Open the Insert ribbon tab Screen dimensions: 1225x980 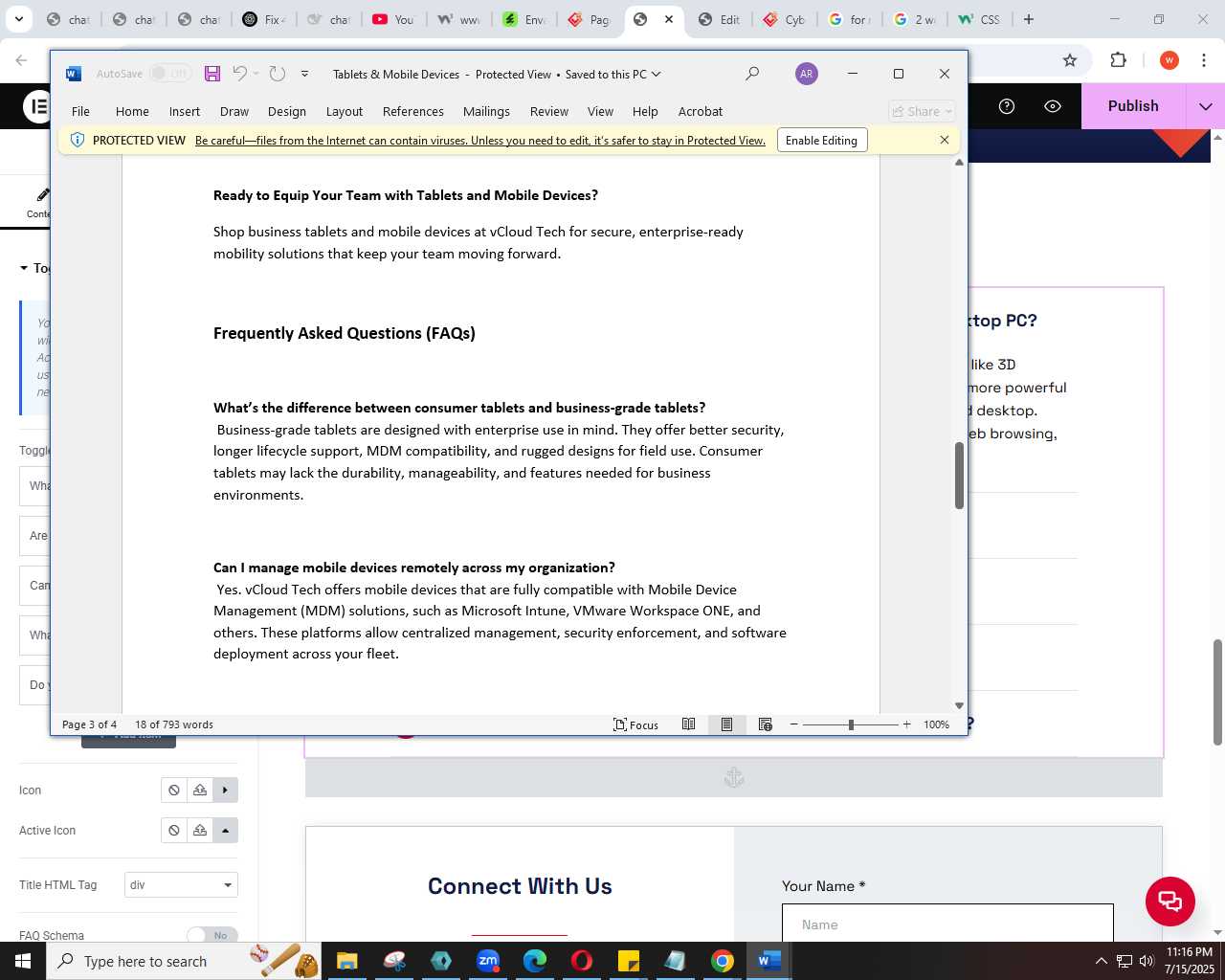pyautogui.click(x=185, y=111)
